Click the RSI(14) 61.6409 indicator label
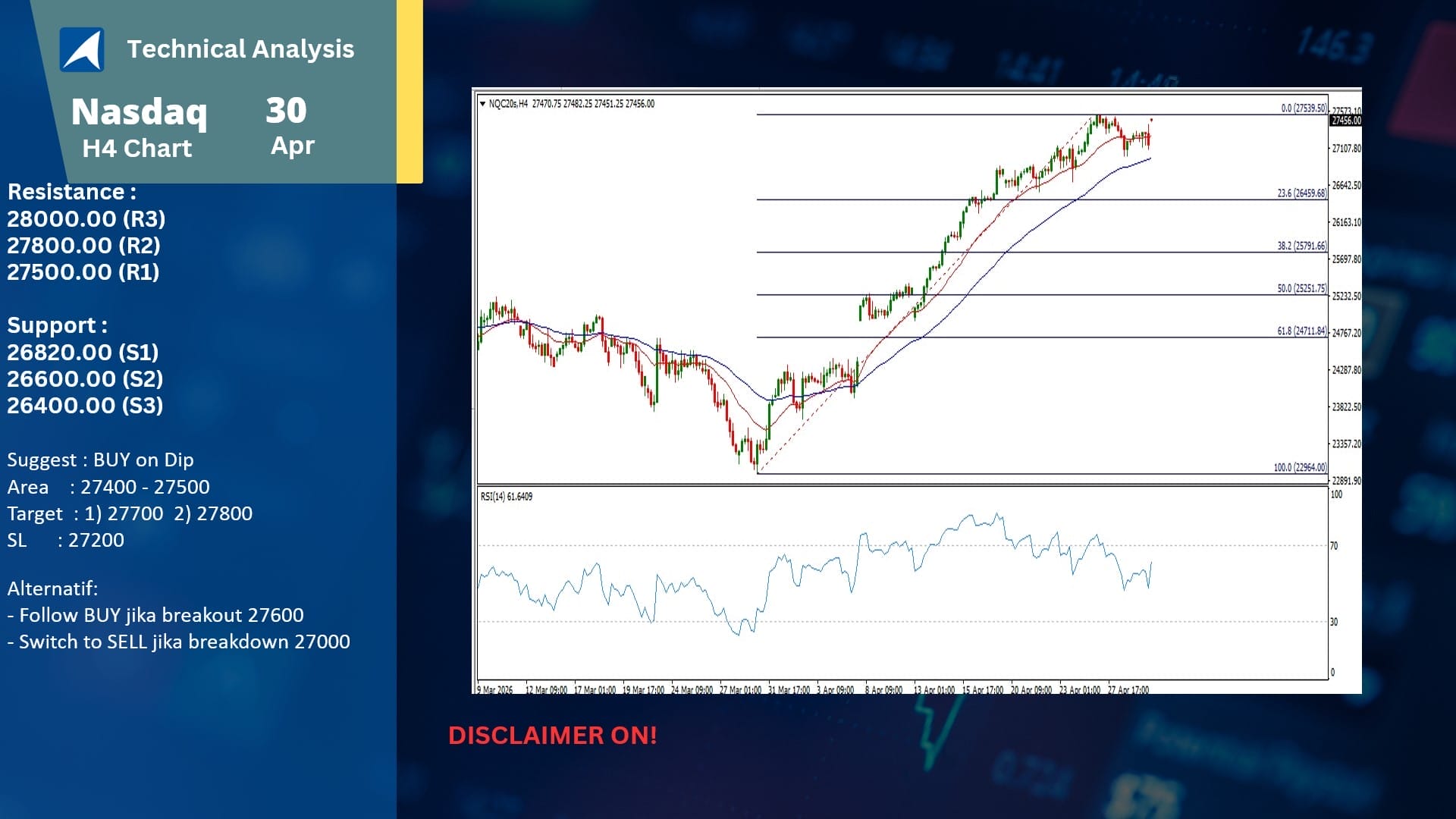Viewport: 1456px width, 819px height. pyautogui.click(x=507, y=497)
